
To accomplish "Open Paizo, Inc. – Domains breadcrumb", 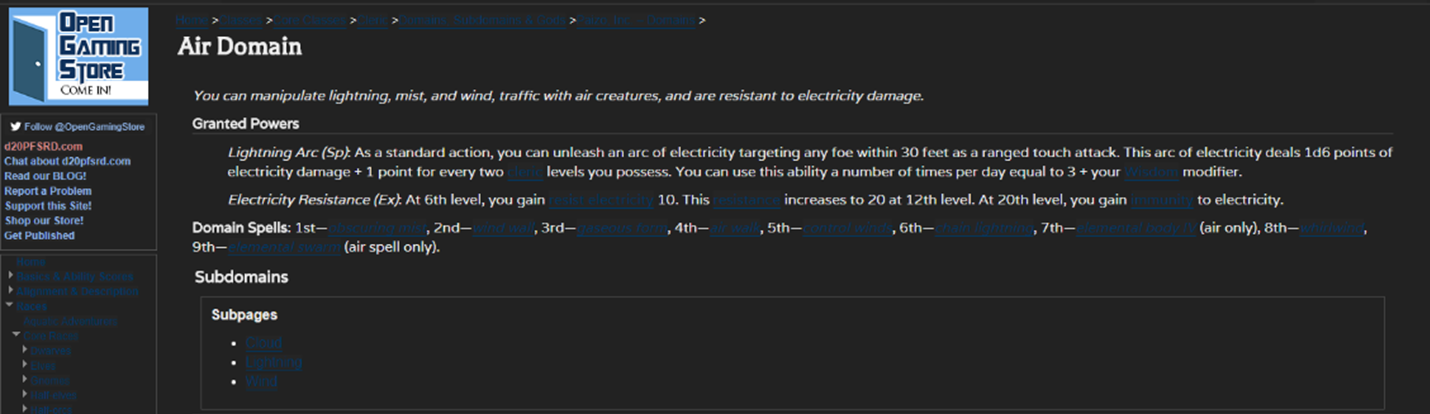I will [x=635, y=20].
